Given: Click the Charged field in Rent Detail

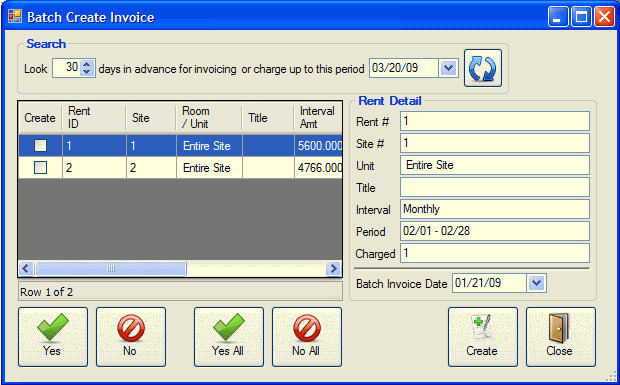Looking at the screenshot, I should 495,253.
